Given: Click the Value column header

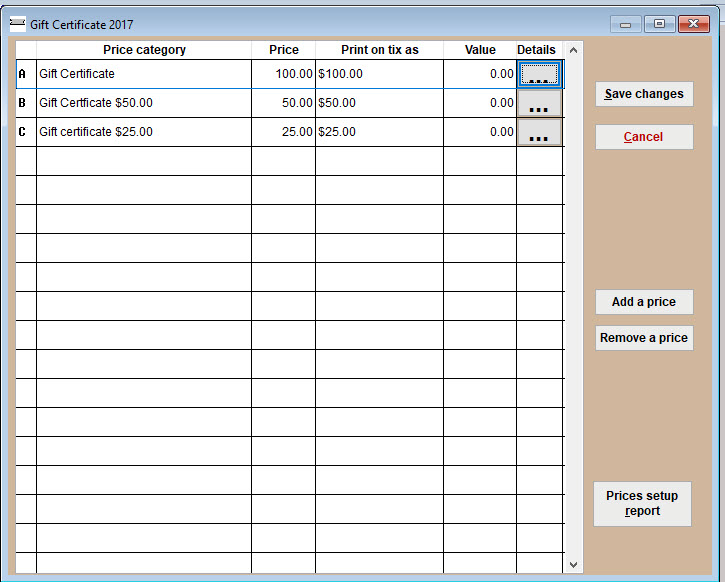Looking at the screenshot, I should click(x=480, y=50).
